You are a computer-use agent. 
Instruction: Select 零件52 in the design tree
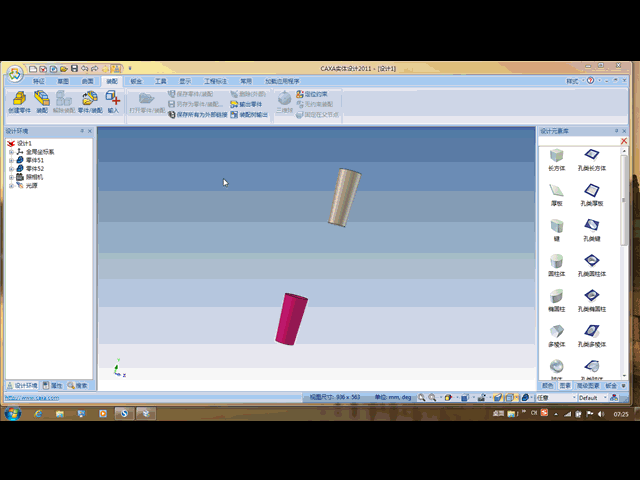[35, 169]
